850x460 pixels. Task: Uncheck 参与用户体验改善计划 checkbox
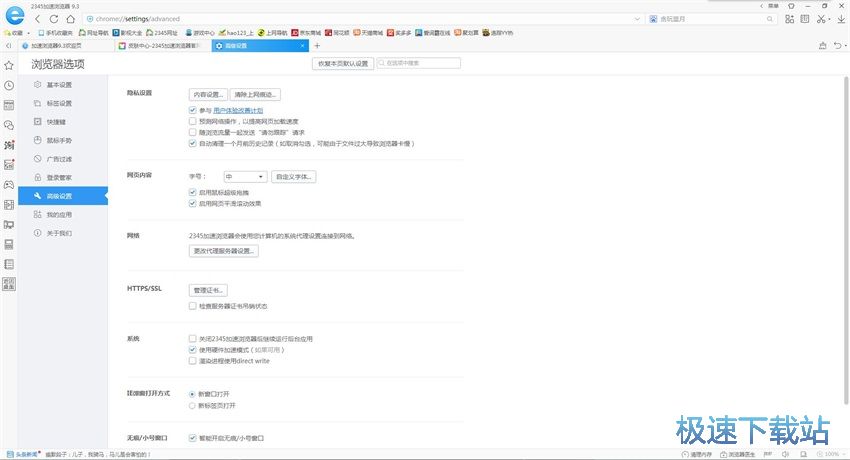coord(192,110)
